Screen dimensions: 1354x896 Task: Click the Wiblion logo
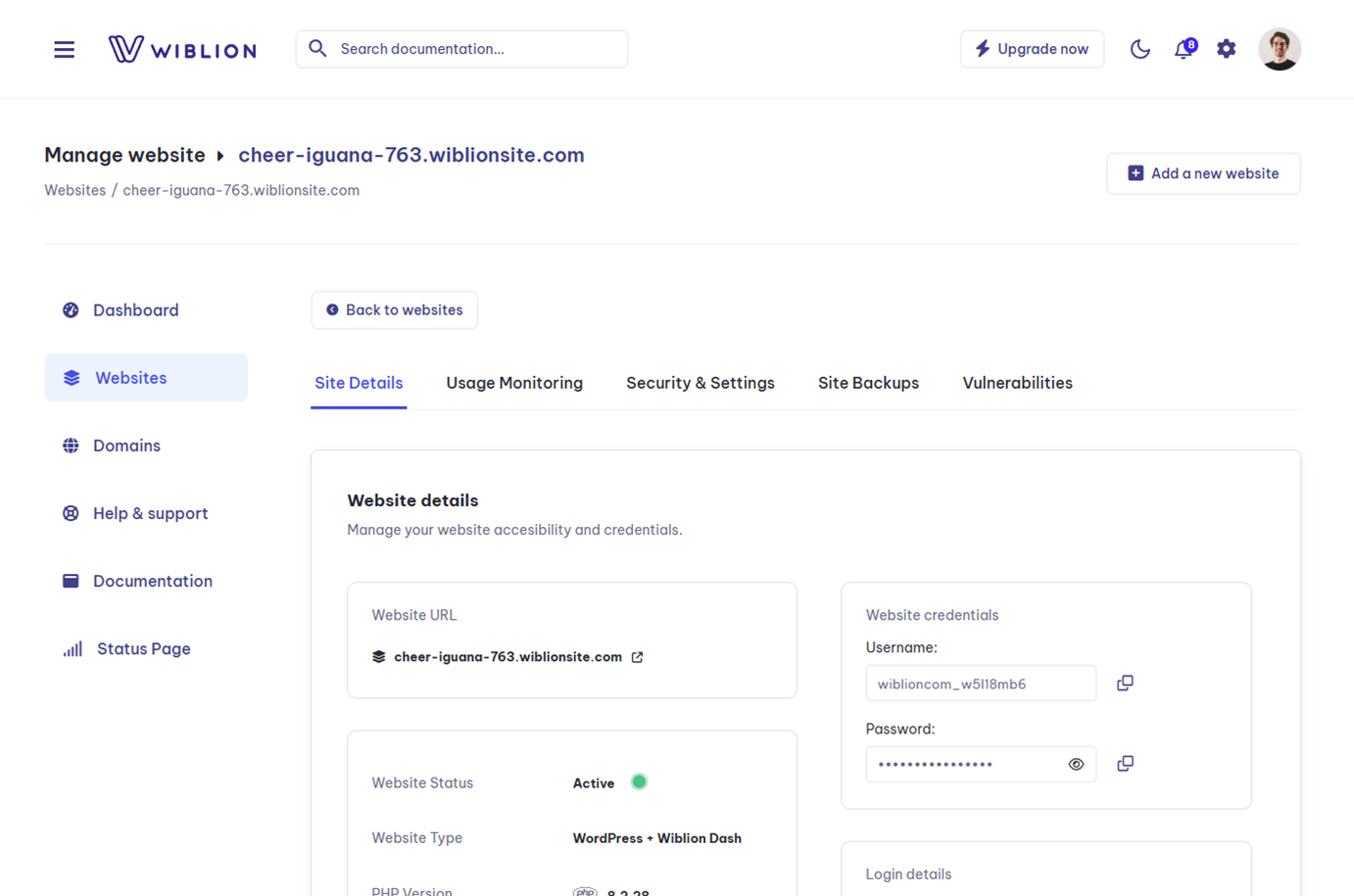coord(182,48)
